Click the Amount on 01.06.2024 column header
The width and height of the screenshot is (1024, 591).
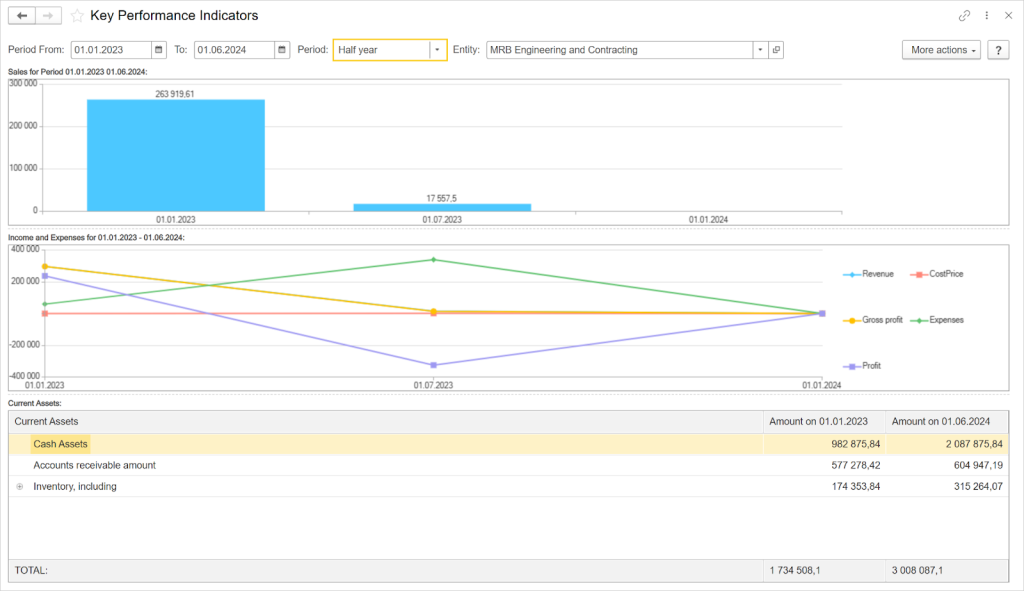pyautogui.click(x=947, y=422)
